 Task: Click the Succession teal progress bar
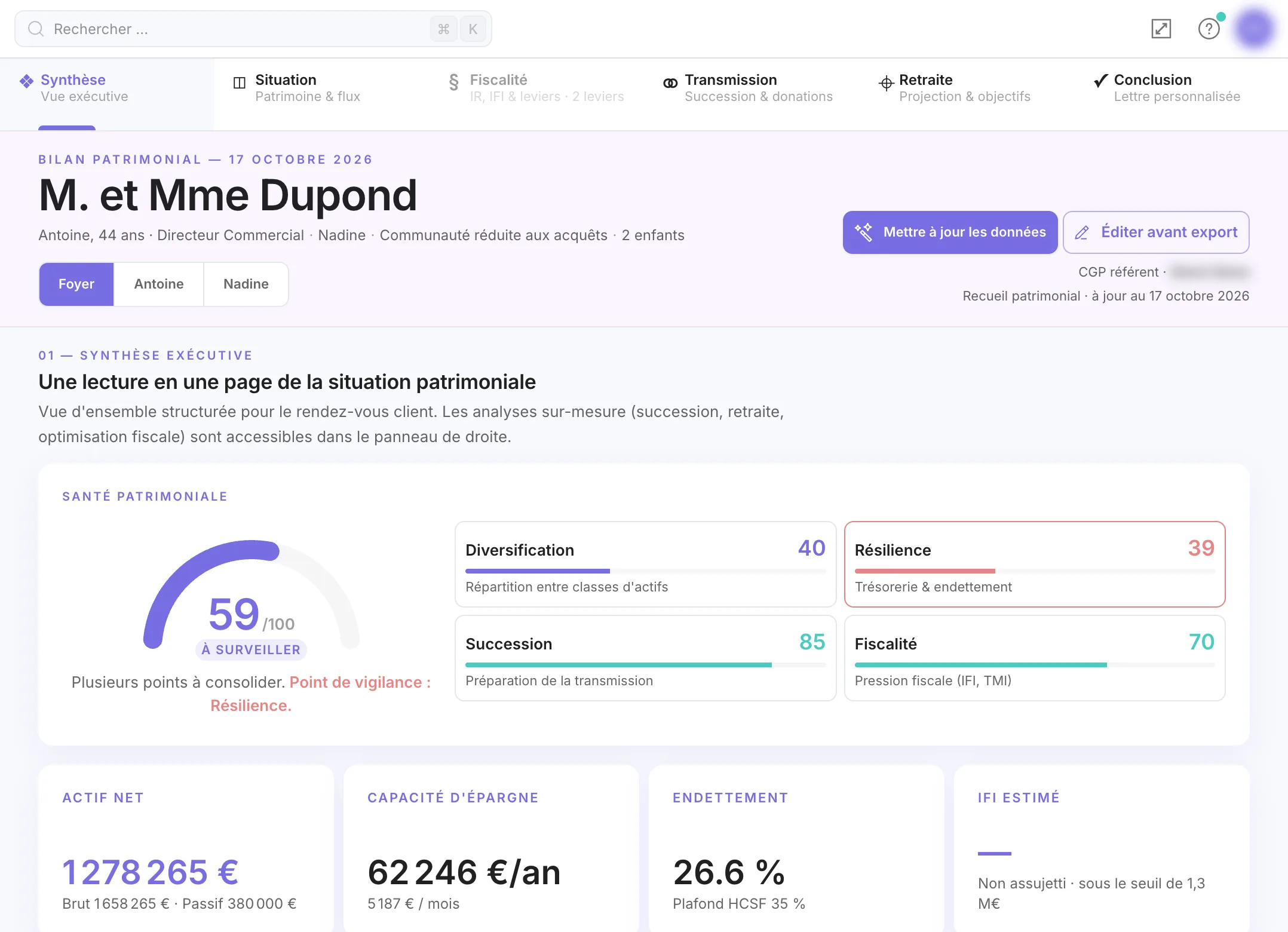645,665
